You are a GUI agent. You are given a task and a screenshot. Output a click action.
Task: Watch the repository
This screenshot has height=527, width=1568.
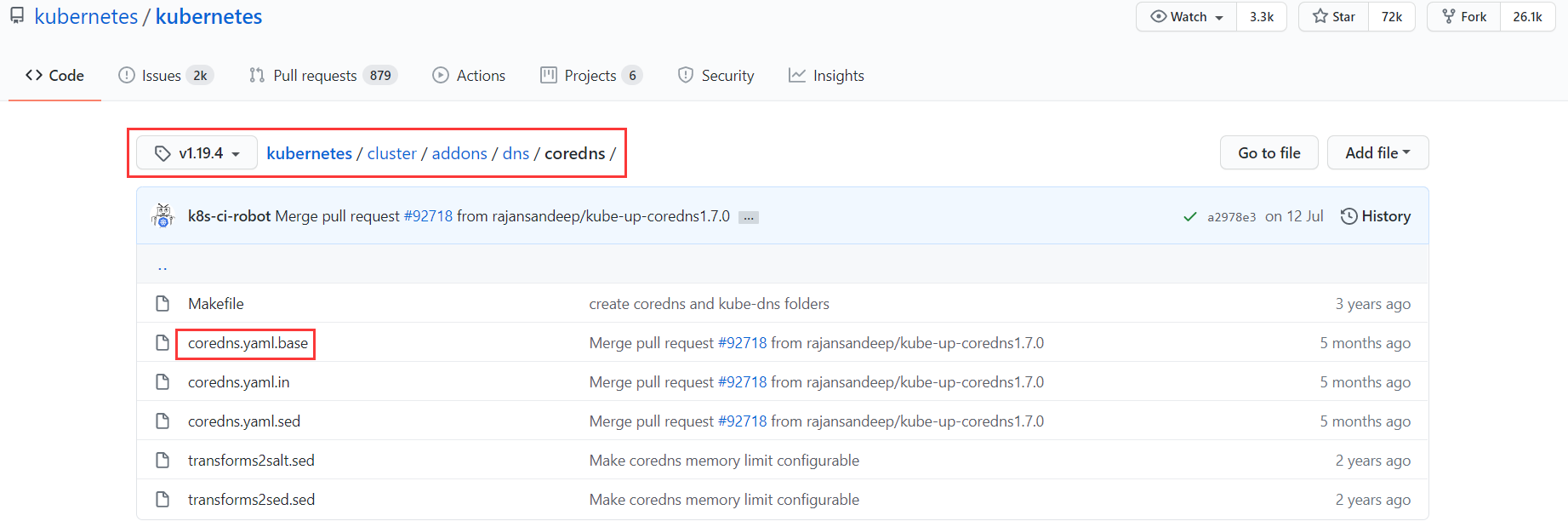click(x=1187, y=16)
